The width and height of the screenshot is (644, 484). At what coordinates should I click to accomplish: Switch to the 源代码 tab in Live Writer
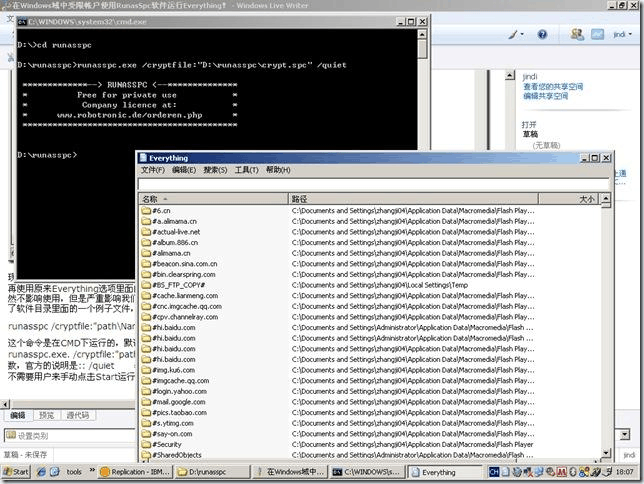[78, 415]
